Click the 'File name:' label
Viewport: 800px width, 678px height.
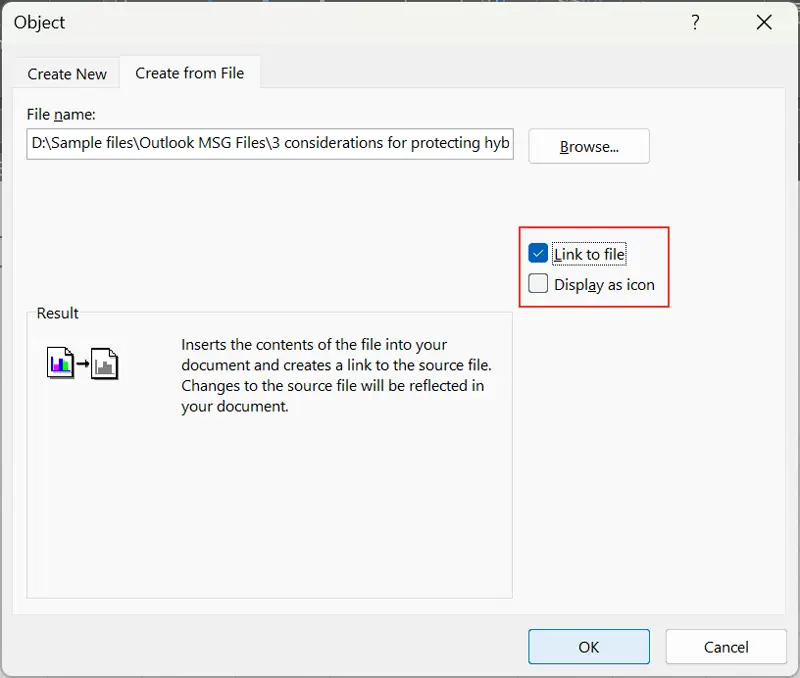61,115
